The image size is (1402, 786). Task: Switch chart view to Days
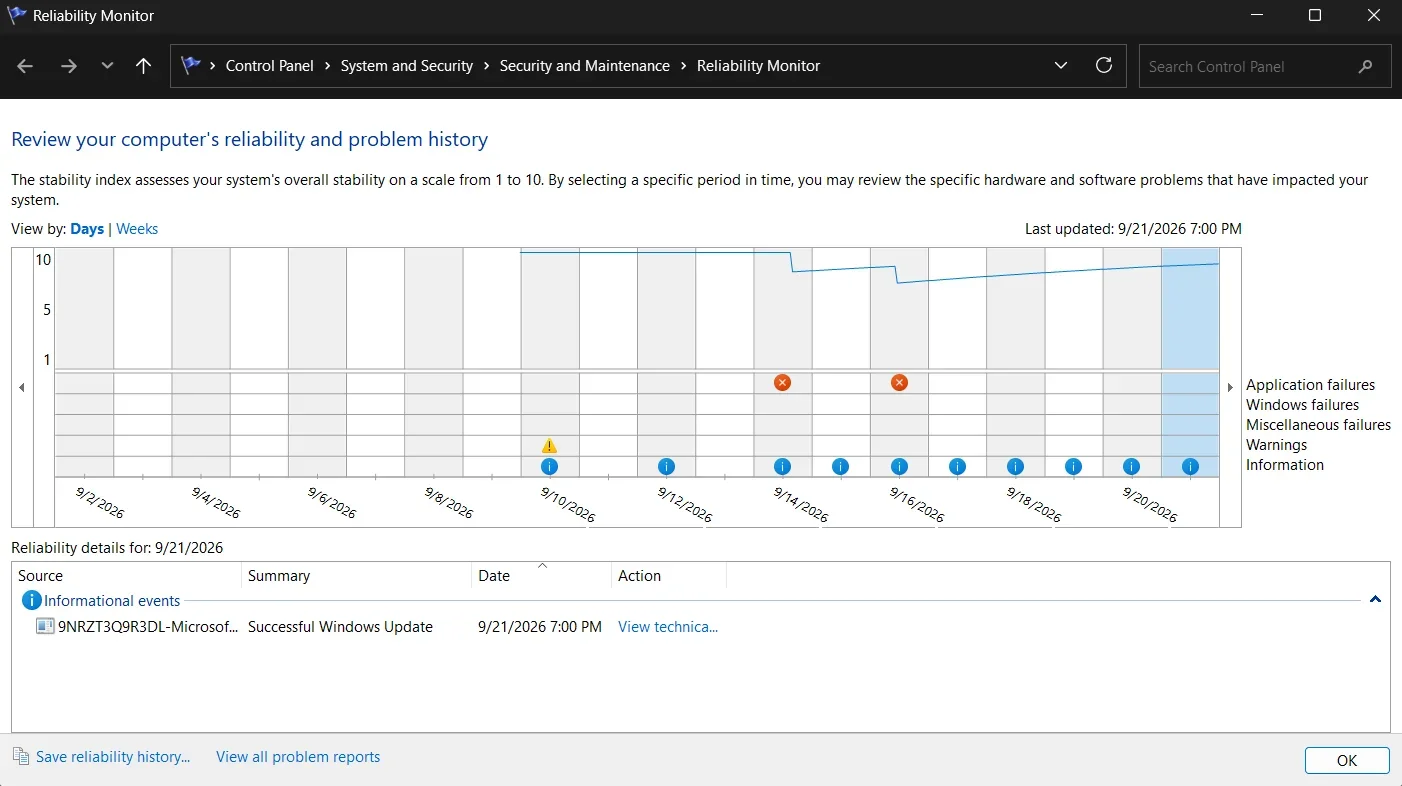tap(87, 229)
